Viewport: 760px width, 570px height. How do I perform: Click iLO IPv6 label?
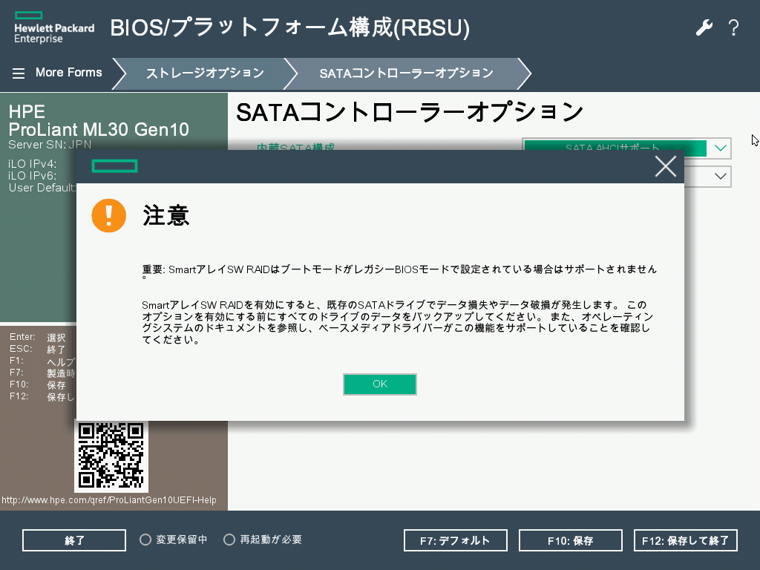32,176
